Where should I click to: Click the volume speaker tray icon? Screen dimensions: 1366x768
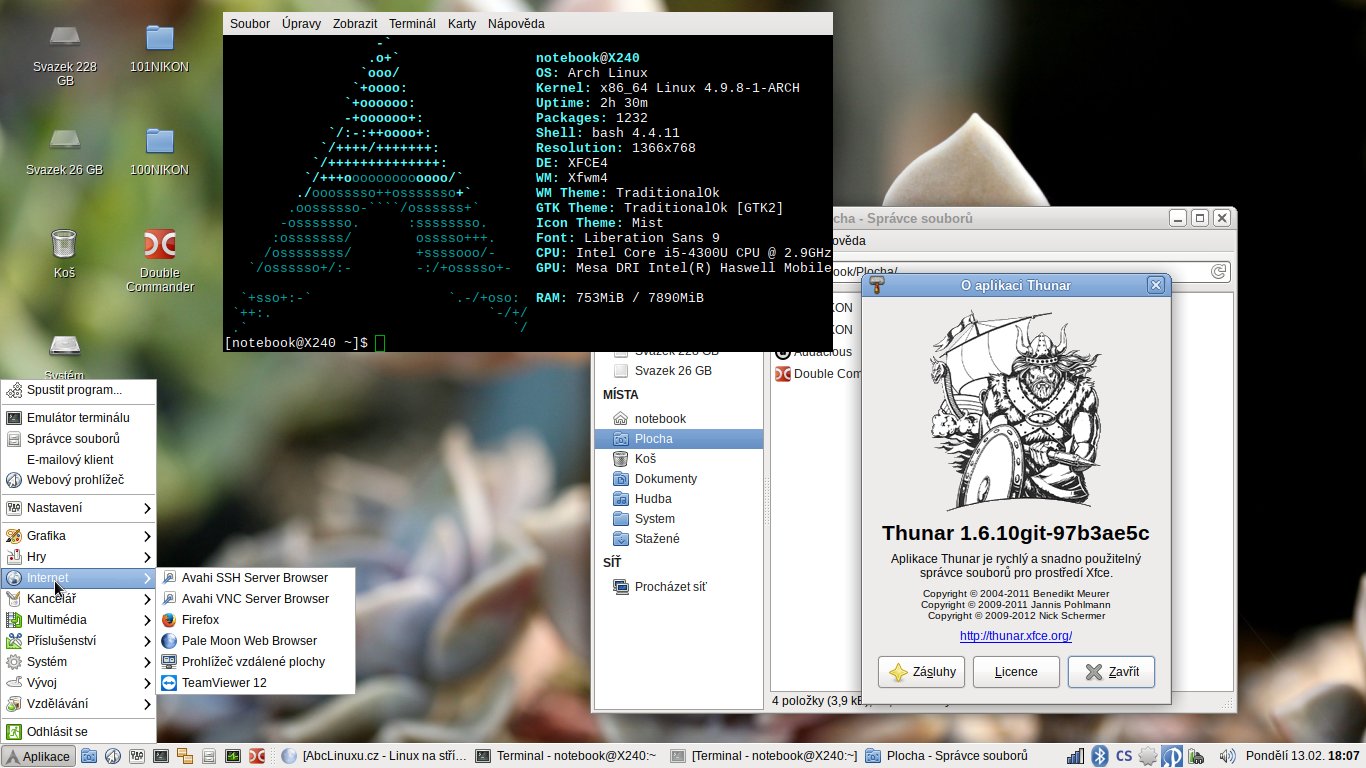click(x=1228, y=756)
